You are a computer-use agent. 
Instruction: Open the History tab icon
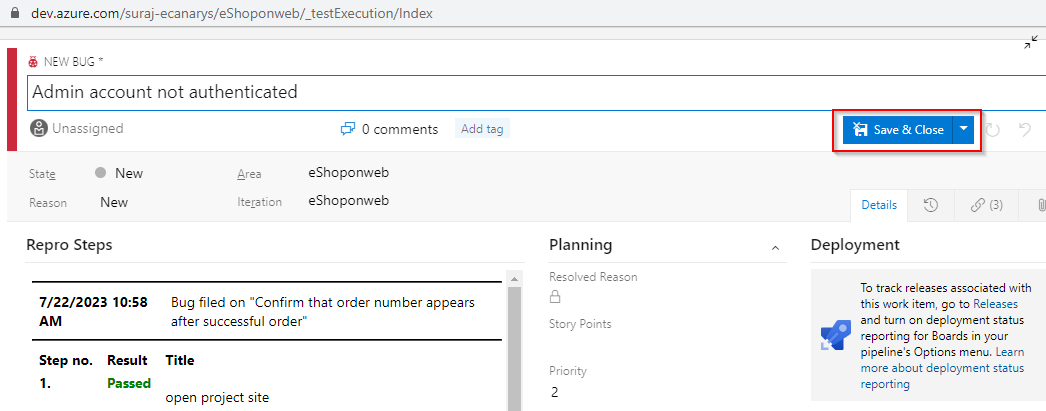(931, 206)
